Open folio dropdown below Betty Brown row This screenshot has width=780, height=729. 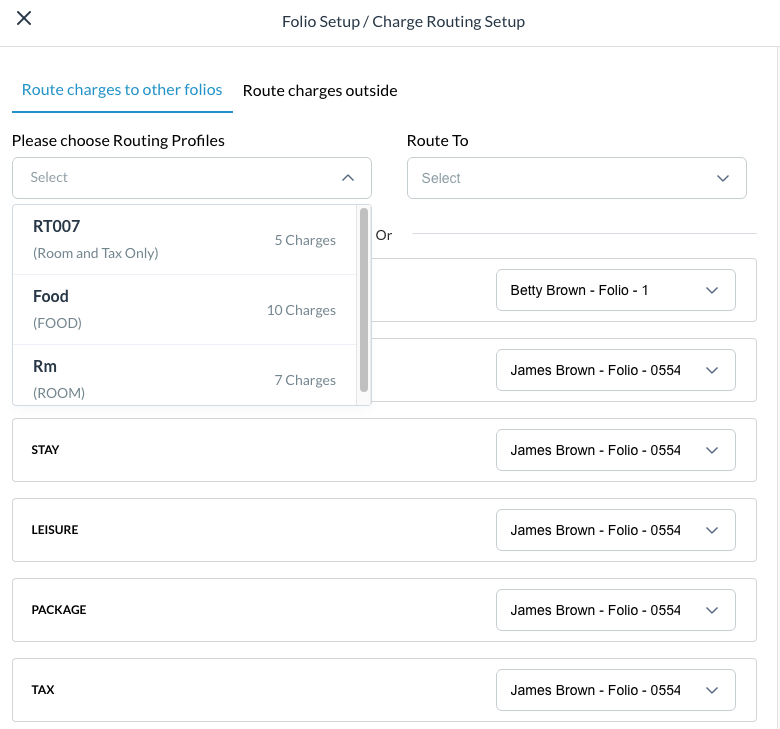[x=615, y=370]
